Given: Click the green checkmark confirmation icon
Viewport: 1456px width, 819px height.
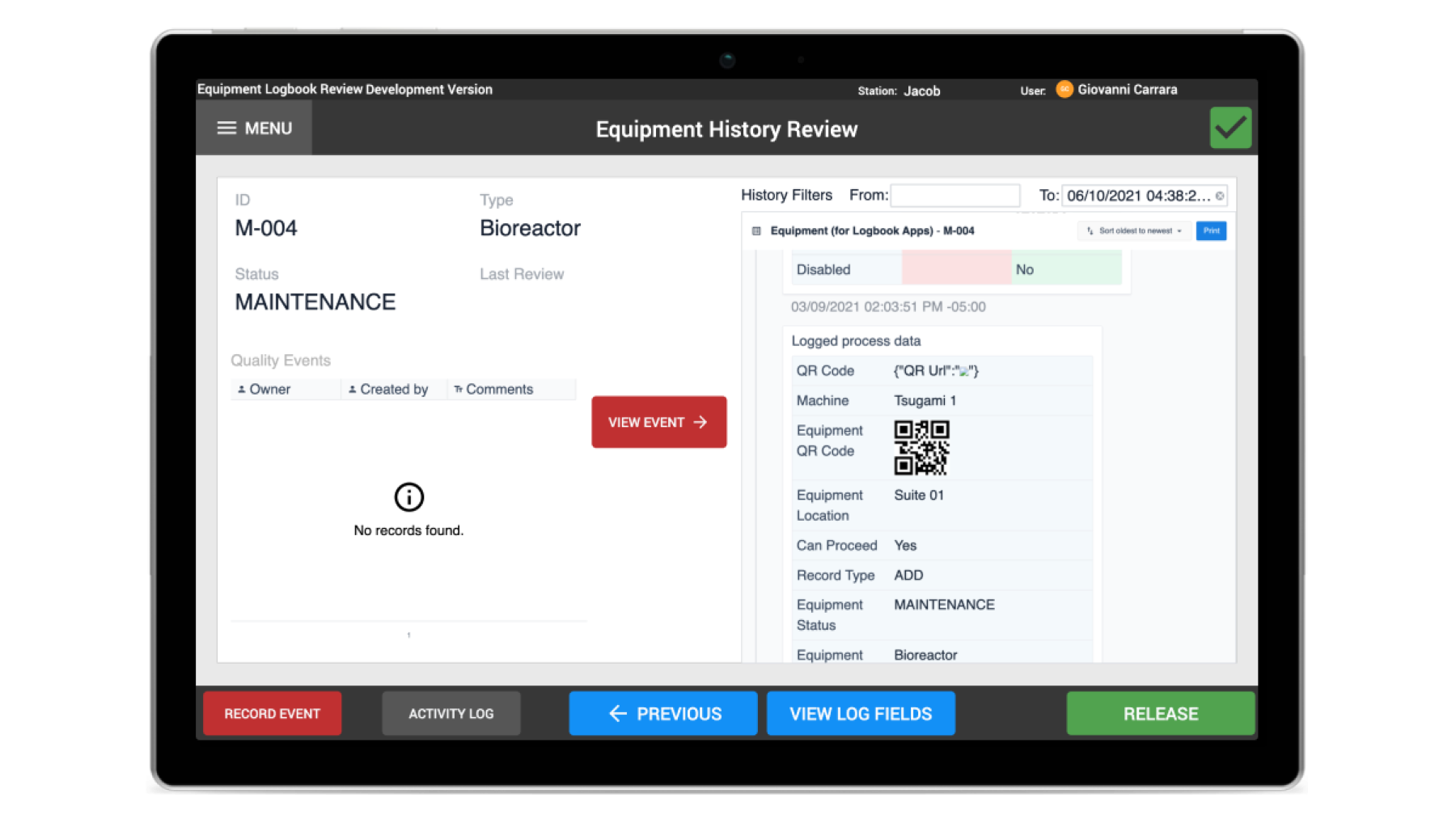Looking at the screenshot, I should (x=1230, y=127).
